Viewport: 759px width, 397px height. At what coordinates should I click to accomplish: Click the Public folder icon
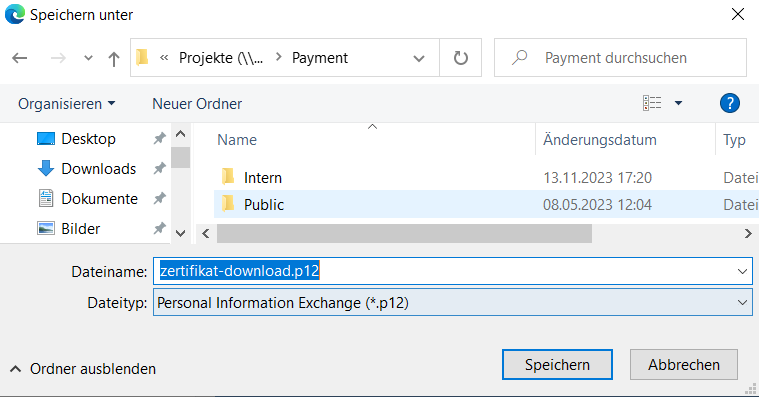coord(228,204)
